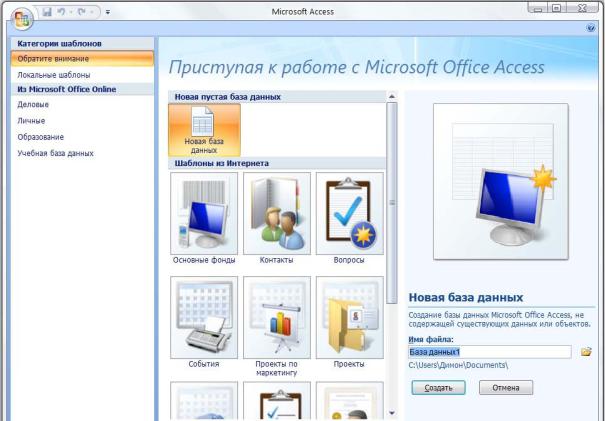This screenshot has height=421, width=605.
Task: Click the Новая пустая база данных header
Action: (277, 97)
